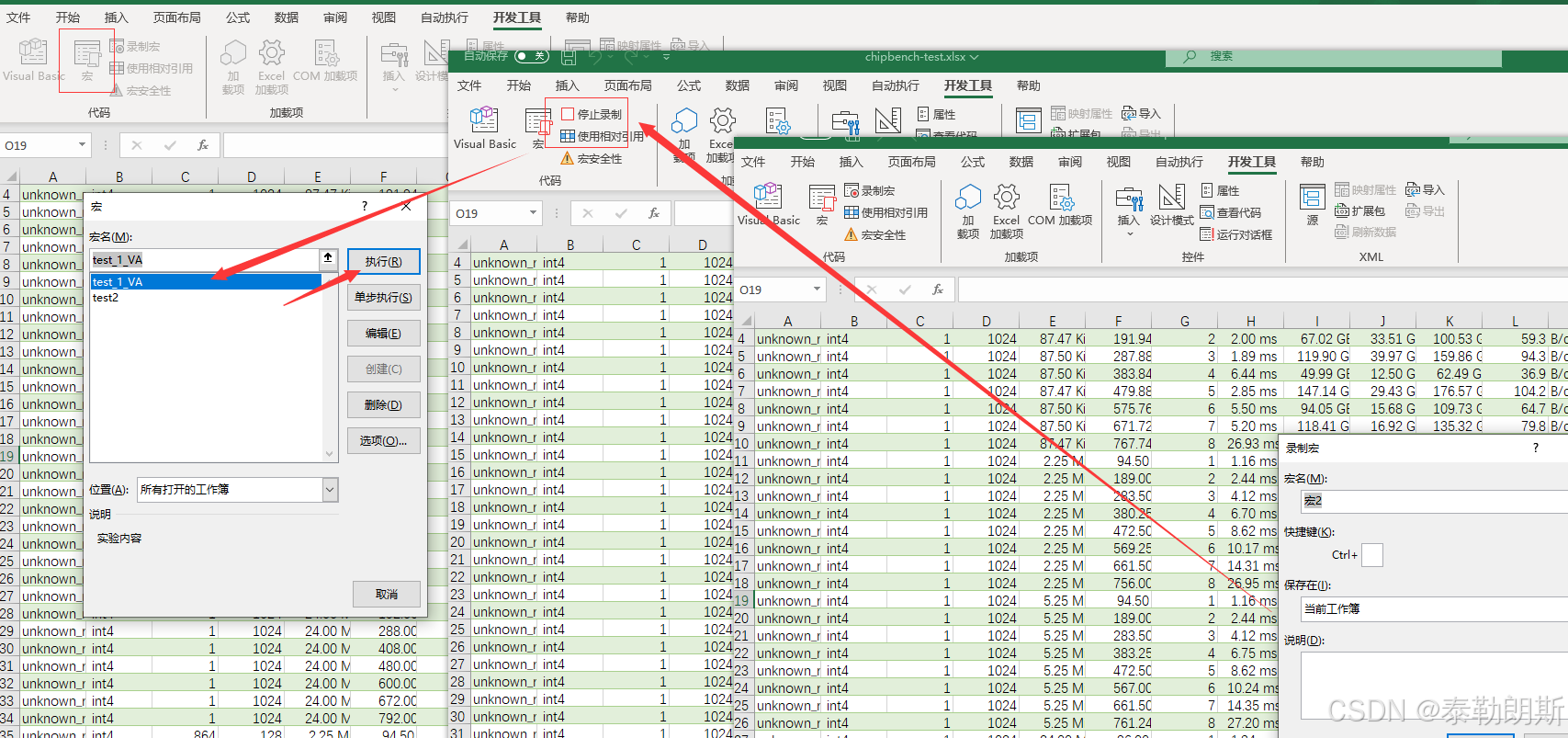
Task: Select test_1_VA in macro list
Action: click(206, 281)
